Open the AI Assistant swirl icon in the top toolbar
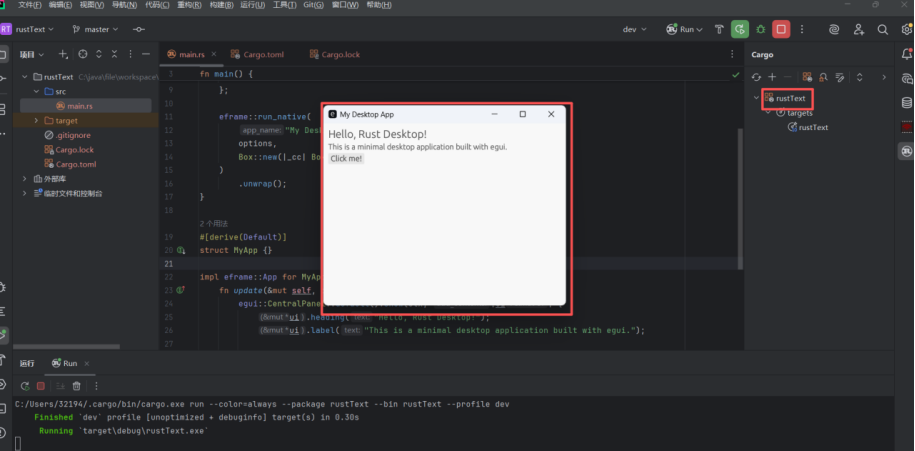The image size is (915, 451). 834,29
